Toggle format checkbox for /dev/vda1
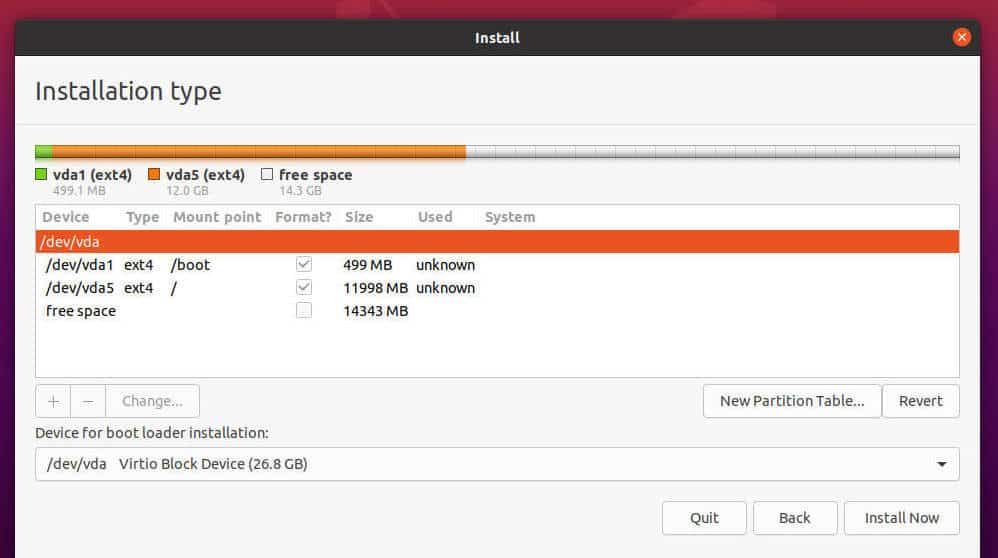Image resolution: width=998 pixels, height=558 pixels. pyautogui.click(x=304, y=265)
